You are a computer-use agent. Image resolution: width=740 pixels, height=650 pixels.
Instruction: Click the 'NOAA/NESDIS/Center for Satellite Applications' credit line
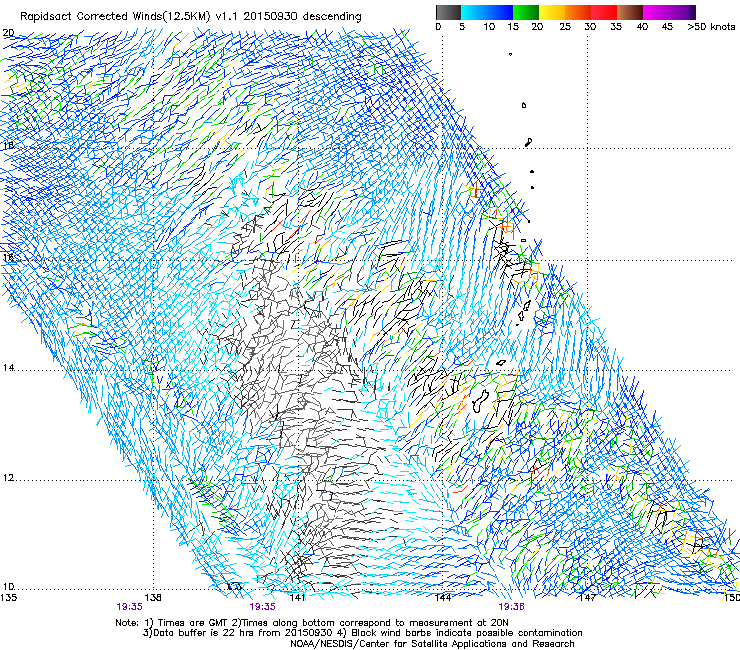point(432,644)
